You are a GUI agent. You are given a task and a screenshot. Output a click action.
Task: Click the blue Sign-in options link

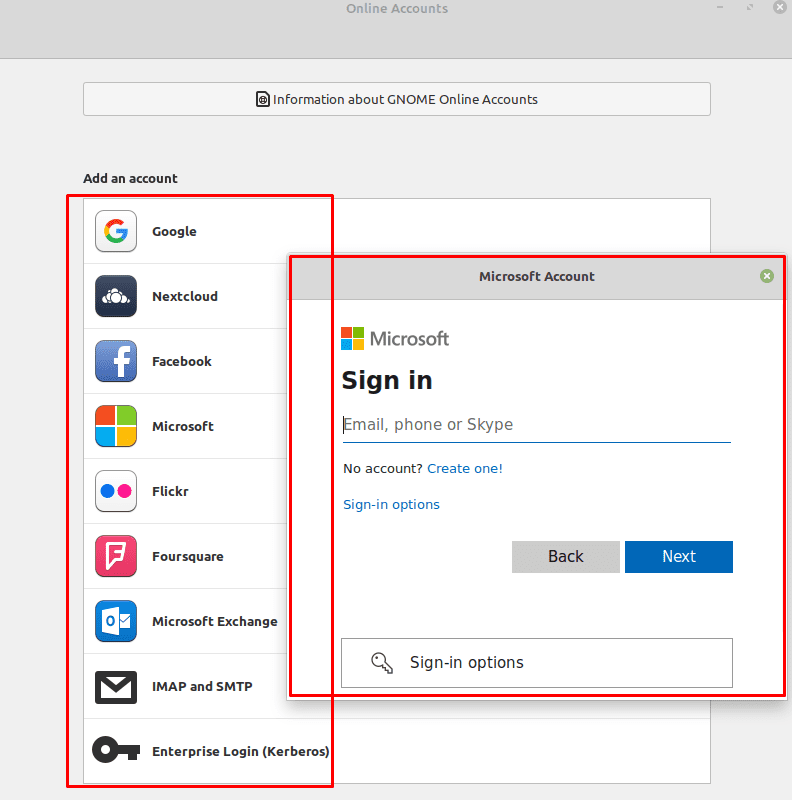391,505
